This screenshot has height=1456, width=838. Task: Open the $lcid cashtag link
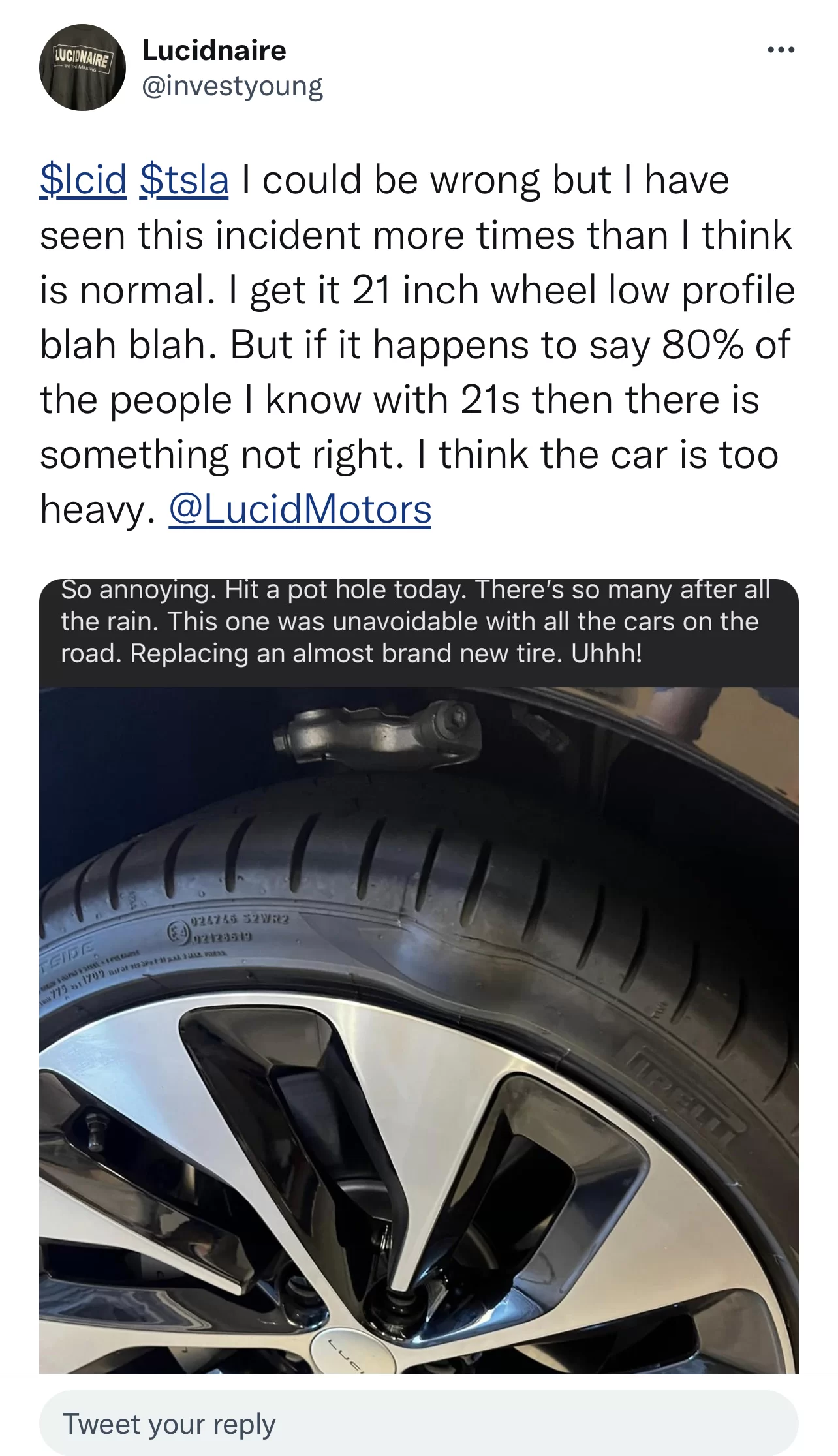pyautogui.click(x=83, y=179)
